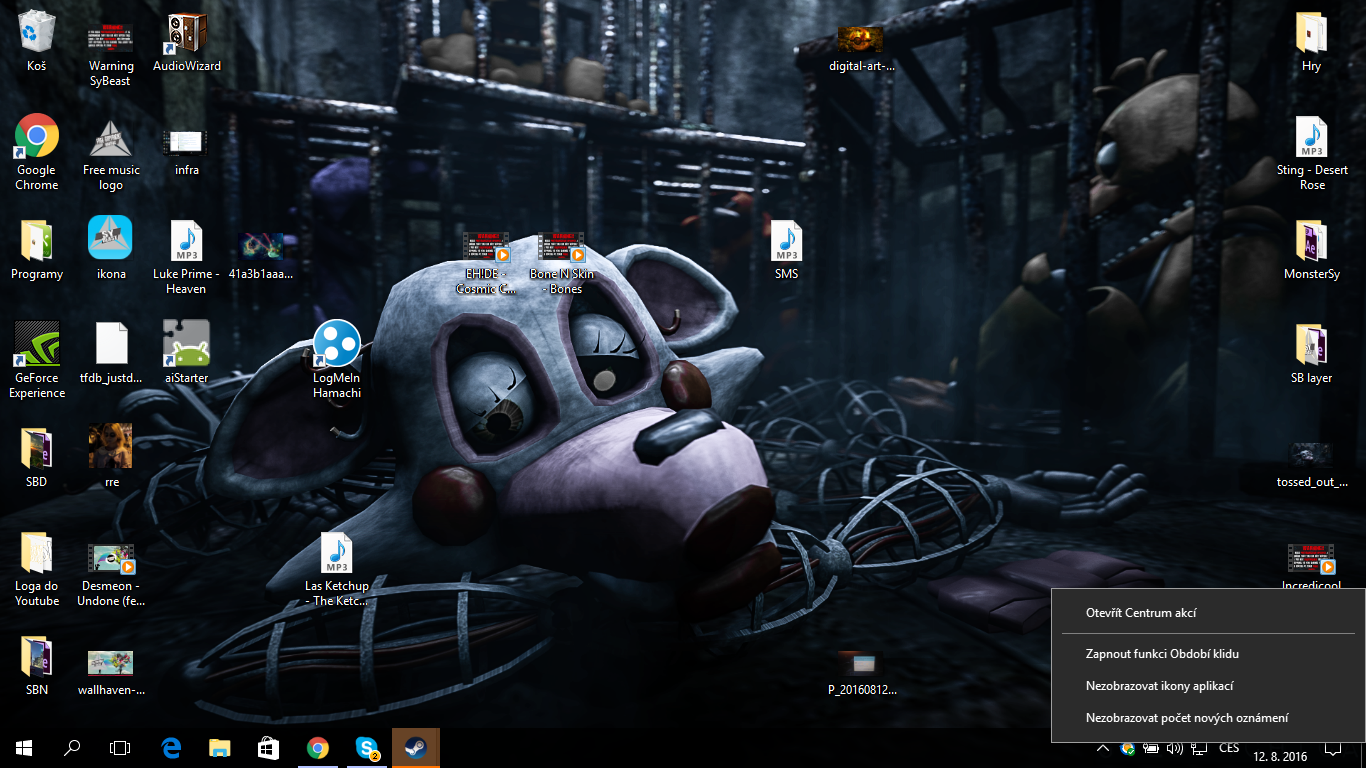The height and width of the screenshot is (768, 1366).
Task: Open the Windows Store taskbar icon
Action: click(x=269, y=747)
